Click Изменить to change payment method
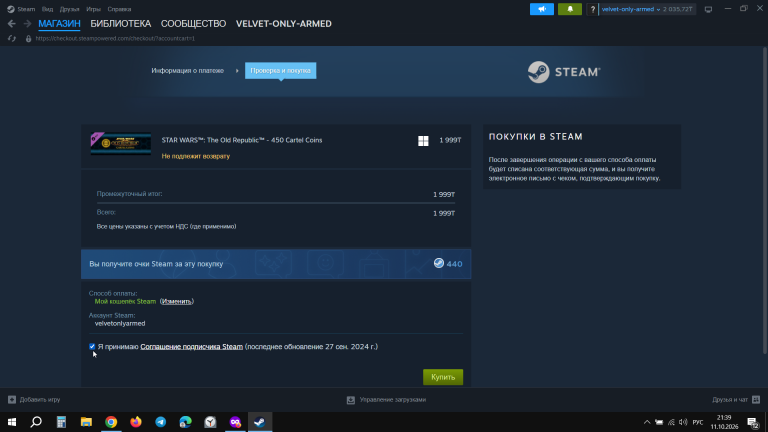This screenshot has width=768, height=432. point(177,301)
